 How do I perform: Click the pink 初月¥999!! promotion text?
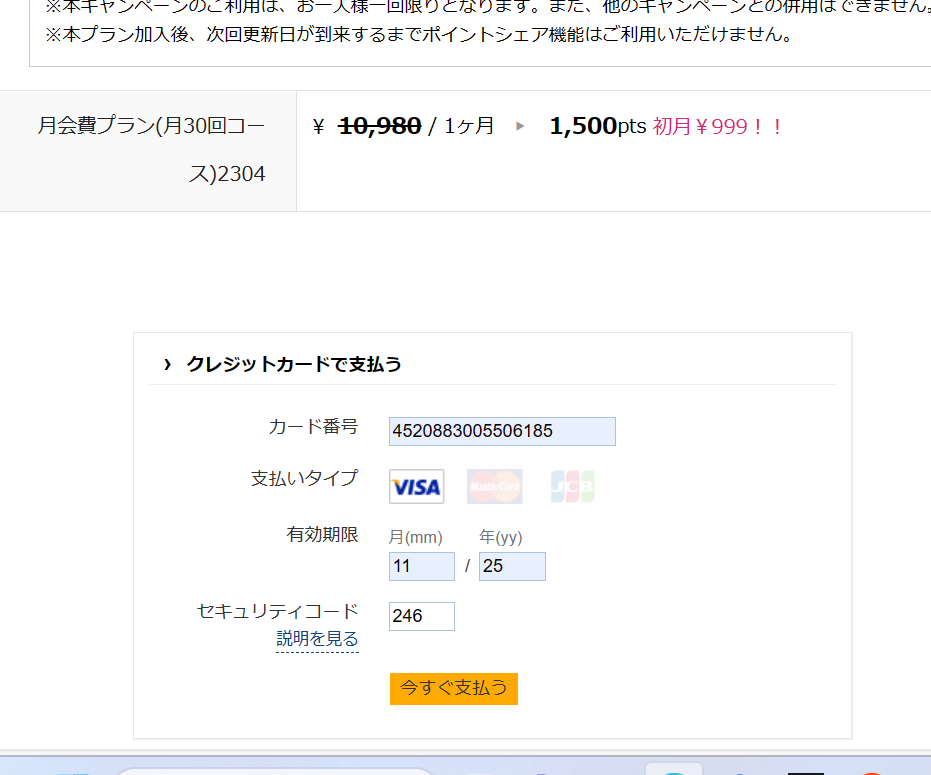click(718, 126)
